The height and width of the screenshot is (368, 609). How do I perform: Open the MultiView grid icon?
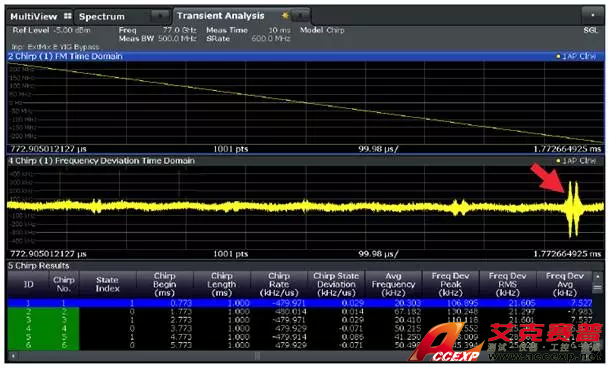pyautogui.click(x=68, y=16)
